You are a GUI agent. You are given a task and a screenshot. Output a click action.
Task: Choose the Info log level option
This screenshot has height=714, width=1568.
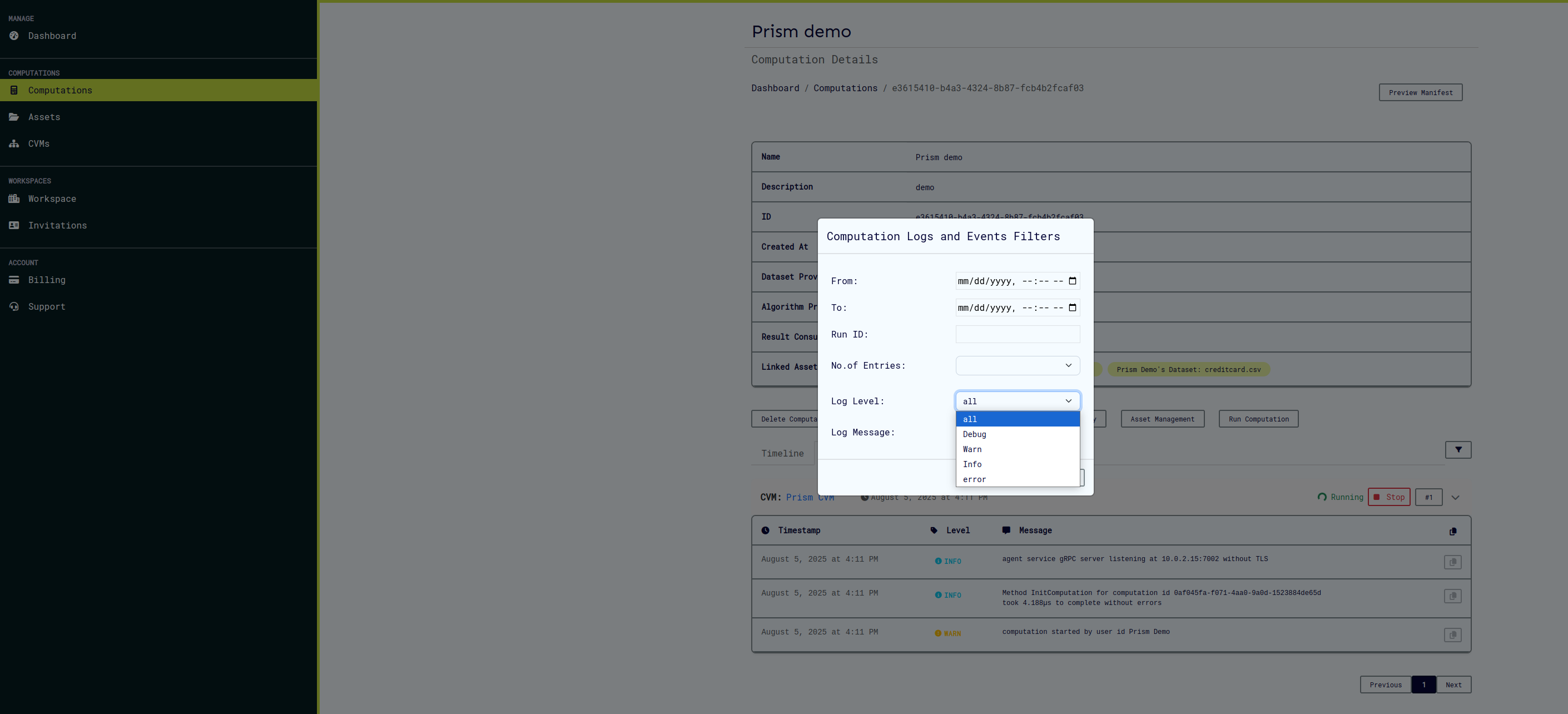click(x=1017, y=464)
